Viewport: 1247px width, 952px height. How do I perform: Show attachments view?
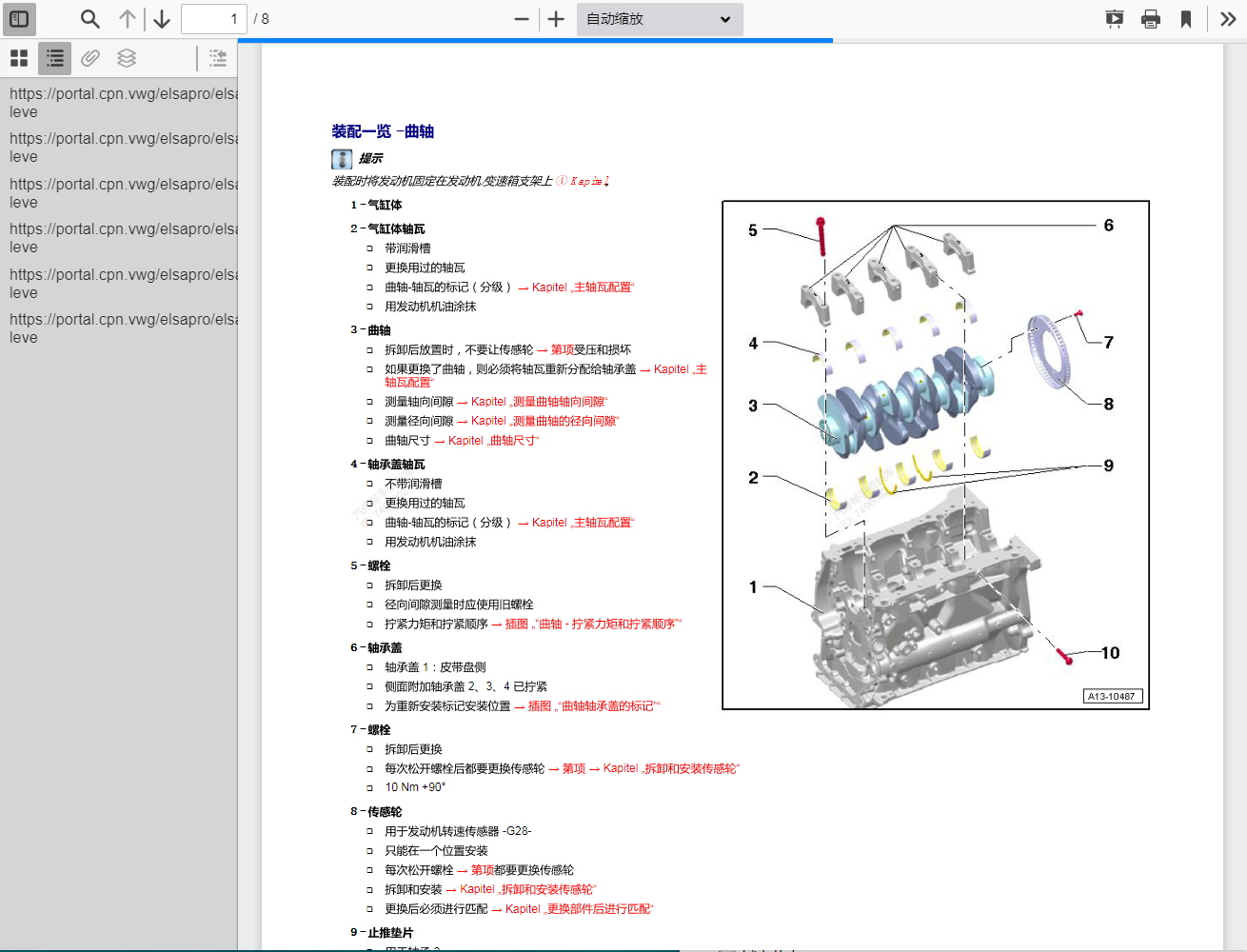pos(90,58)
